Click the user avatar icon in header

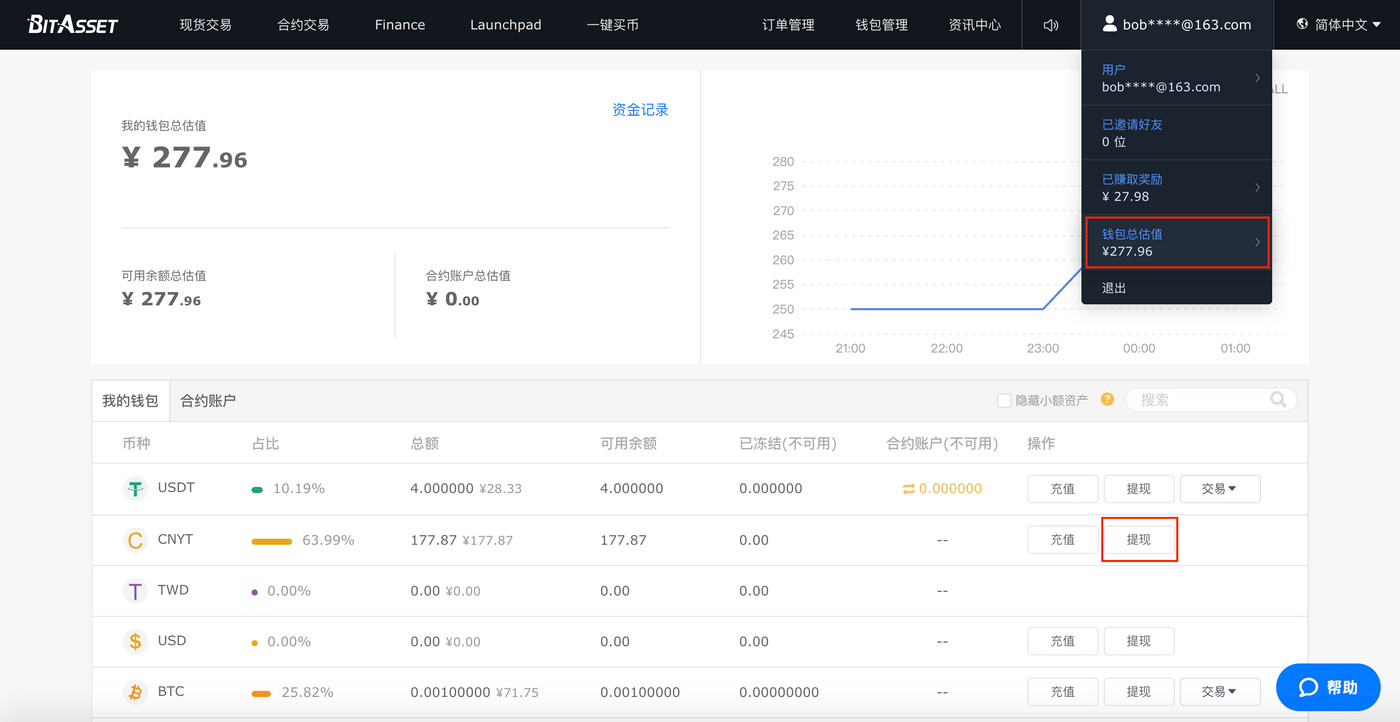coord(1109,24)
